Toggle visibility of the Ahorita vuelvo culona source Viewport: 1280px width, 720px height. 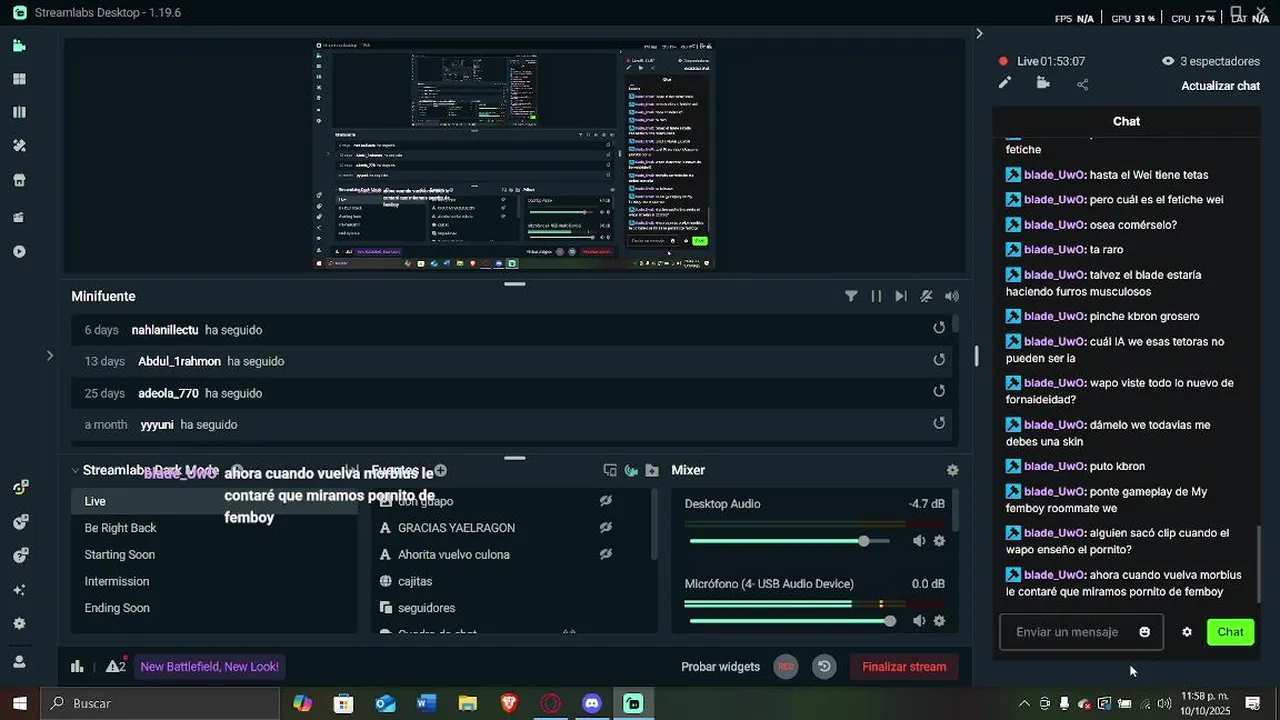(605, 554)
